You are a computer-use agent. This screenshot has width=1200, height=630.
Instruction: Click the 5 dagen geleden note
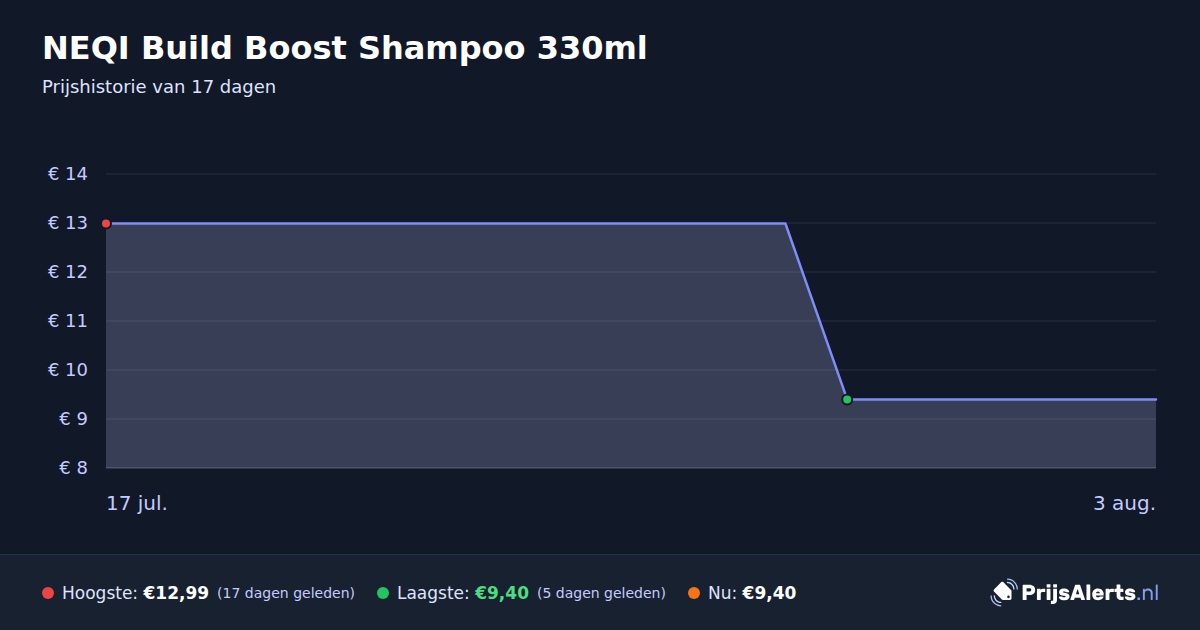(x=601, y=593)
